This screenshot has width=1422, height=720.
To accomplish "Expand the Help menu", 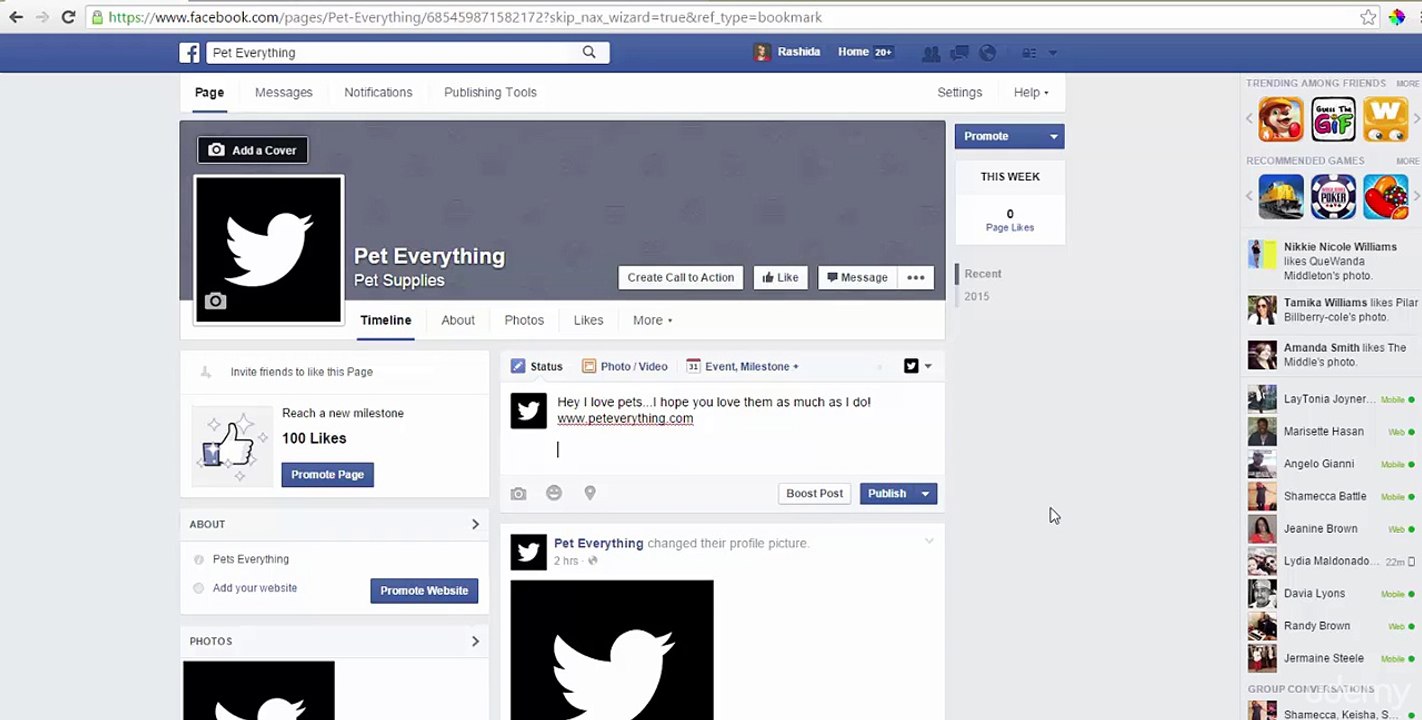I will point(1031,92).
